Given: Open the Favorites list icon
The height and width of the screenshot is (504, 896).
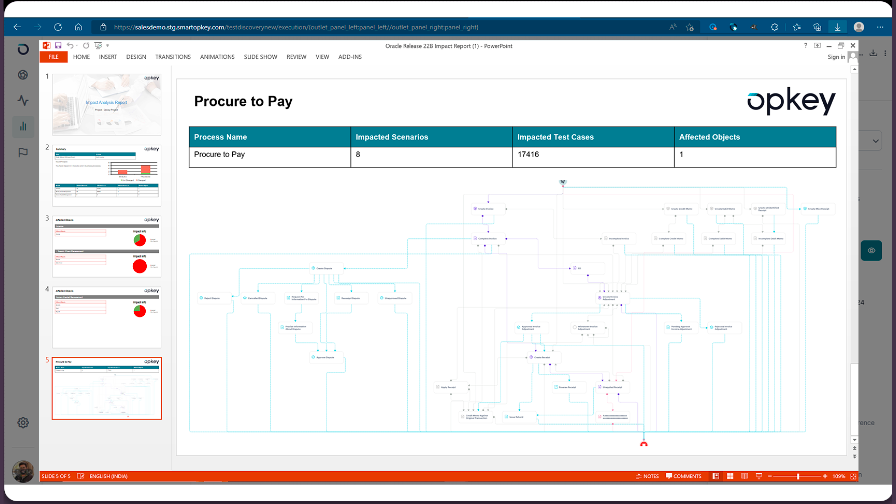Looking at the screenshot, I should (x=797, y=27).
